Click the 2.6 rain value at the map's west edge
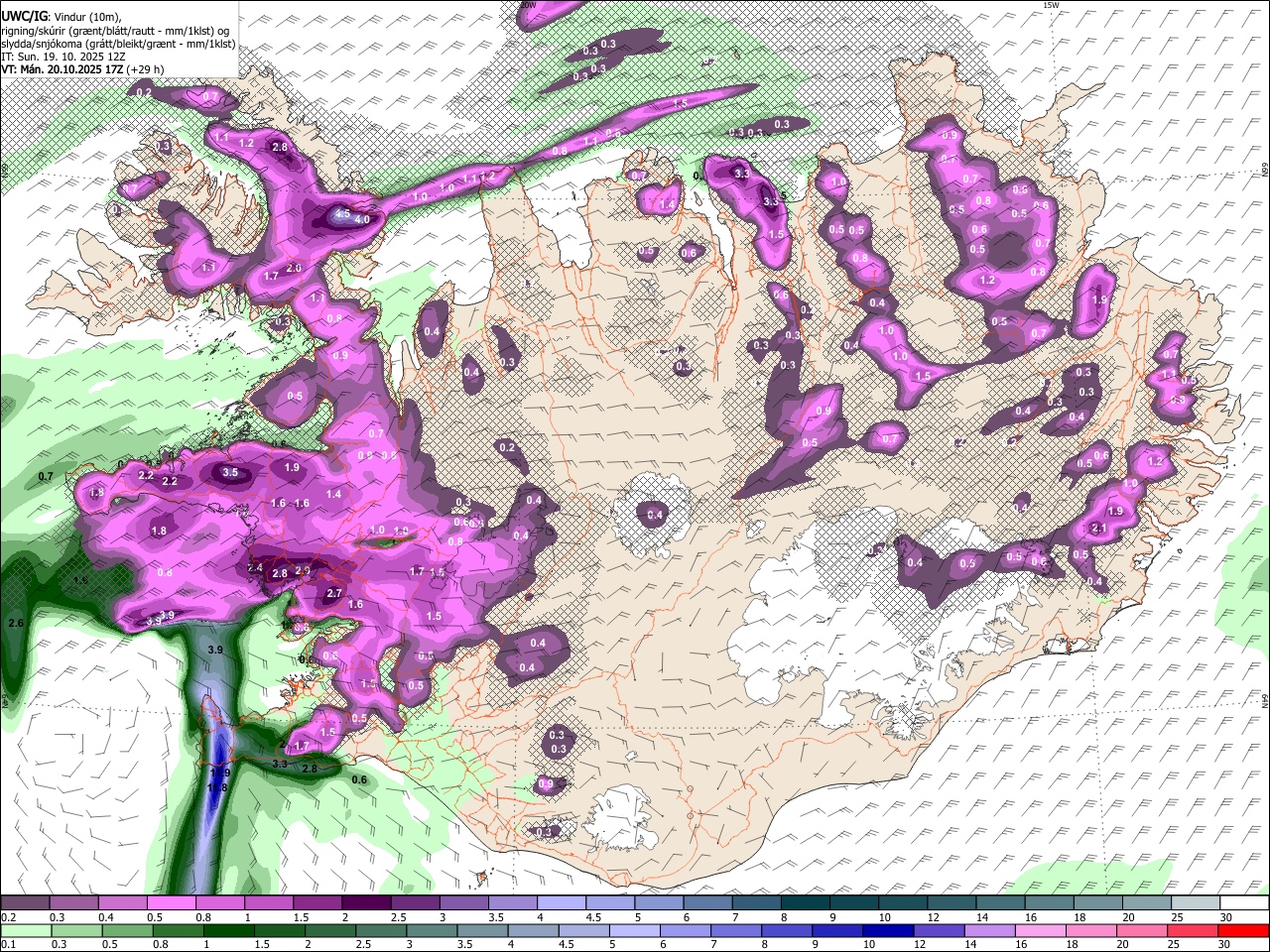Viewport: 1270px width, 952px height. coord(16,623)
